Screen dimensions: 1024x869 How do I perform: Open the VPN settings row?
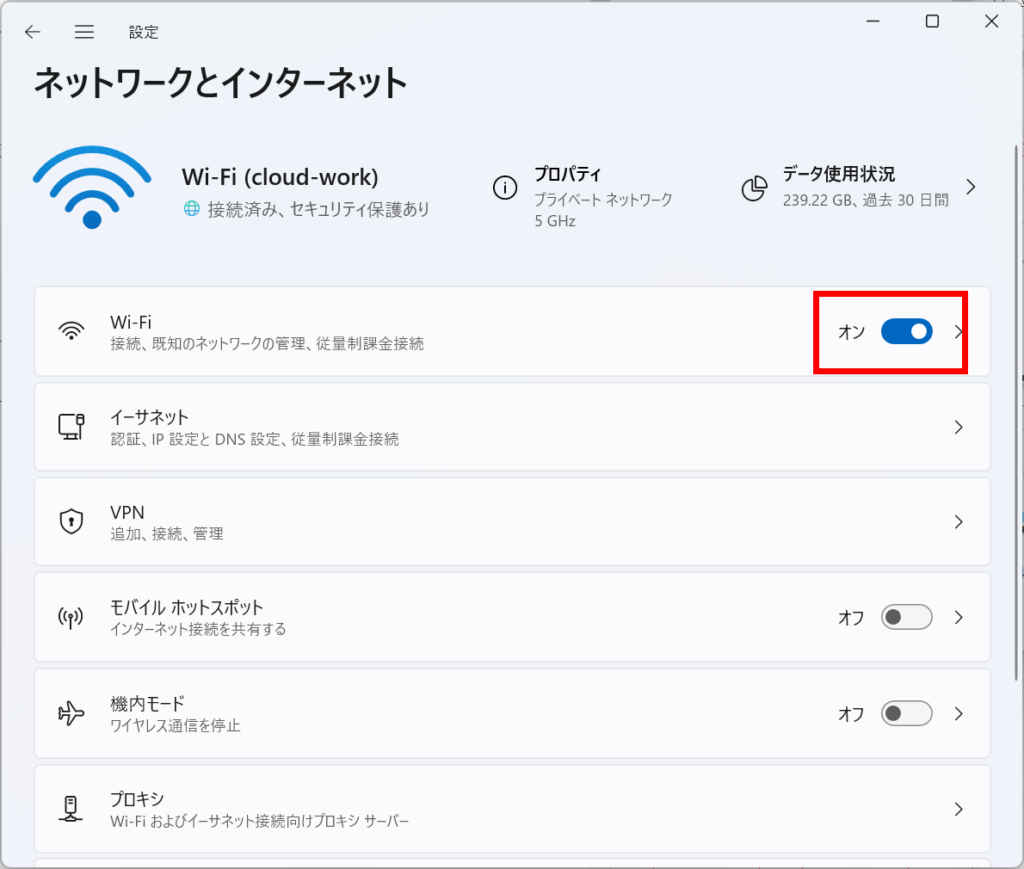pos(500,522)
